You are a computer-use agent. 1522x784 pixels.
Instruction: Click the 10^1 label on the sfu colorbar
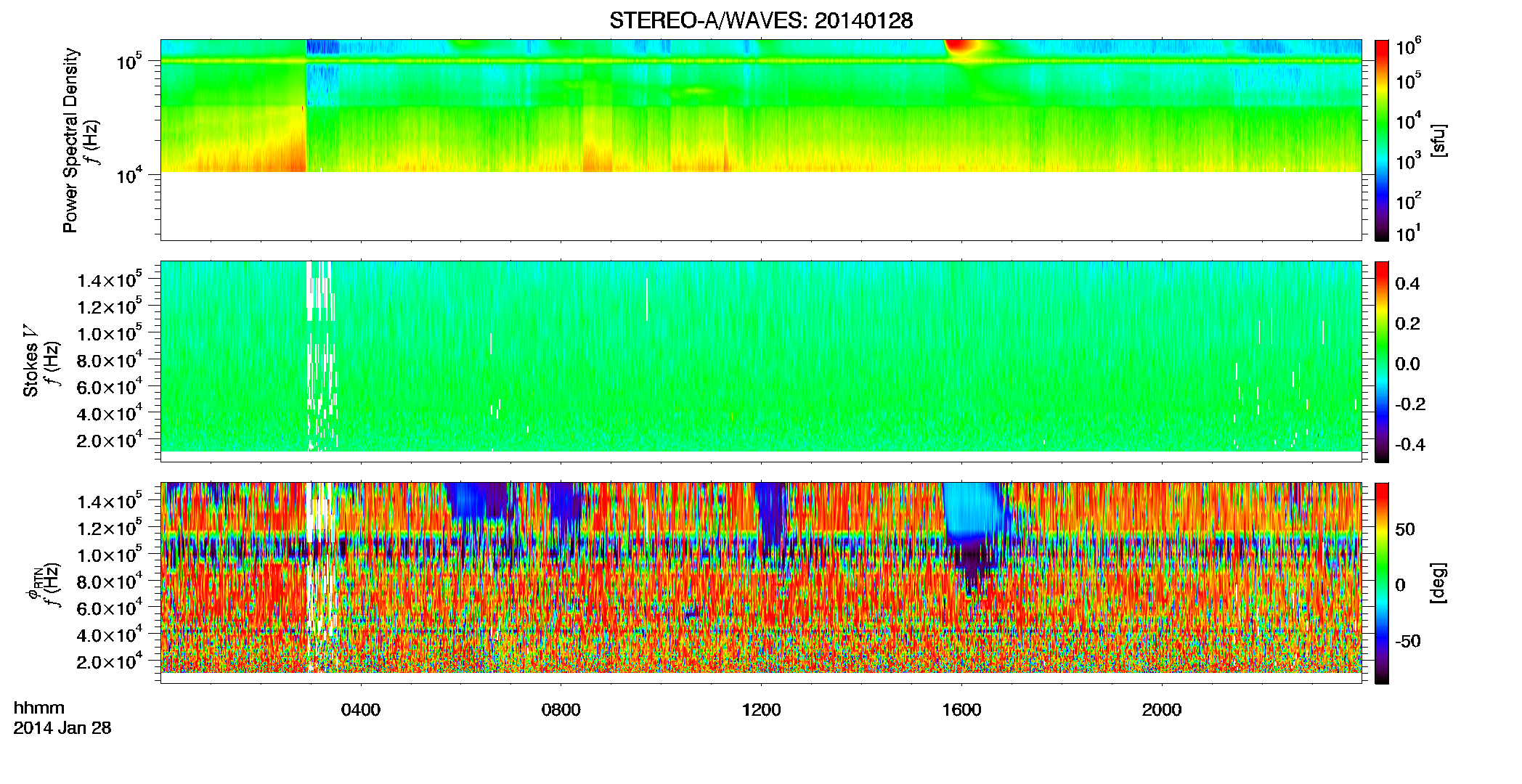pyautogui.click(x=1408, y=234)
